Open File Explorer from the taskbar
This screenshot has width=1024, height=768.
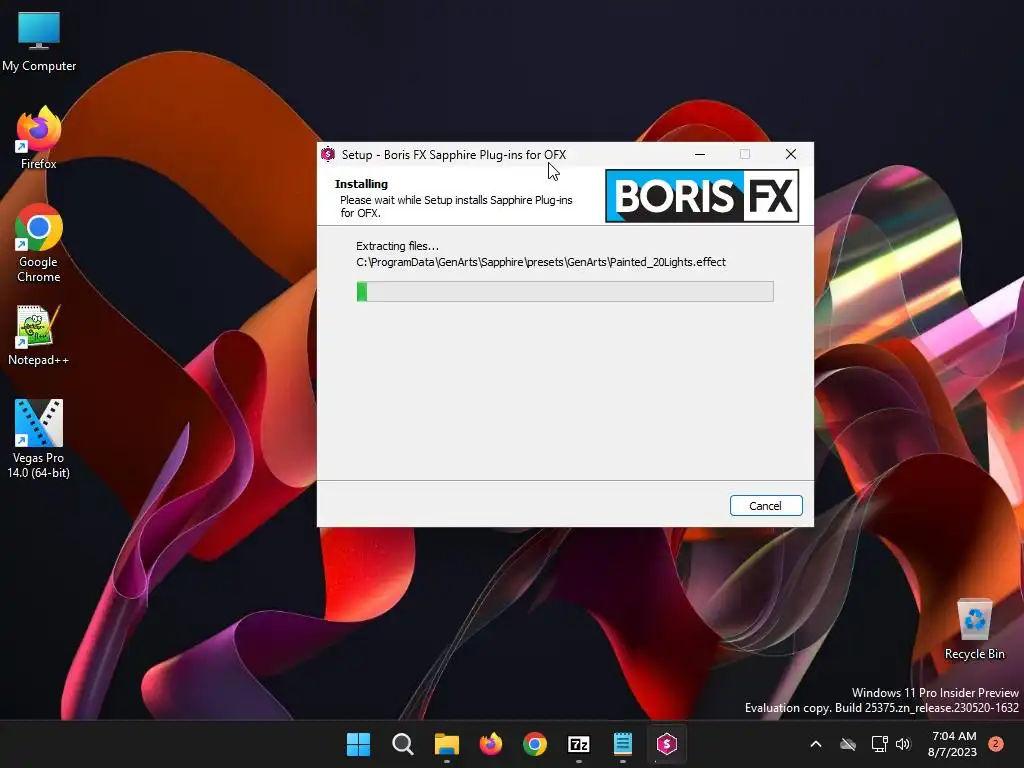pyautogui.click(x=447, y=744)
